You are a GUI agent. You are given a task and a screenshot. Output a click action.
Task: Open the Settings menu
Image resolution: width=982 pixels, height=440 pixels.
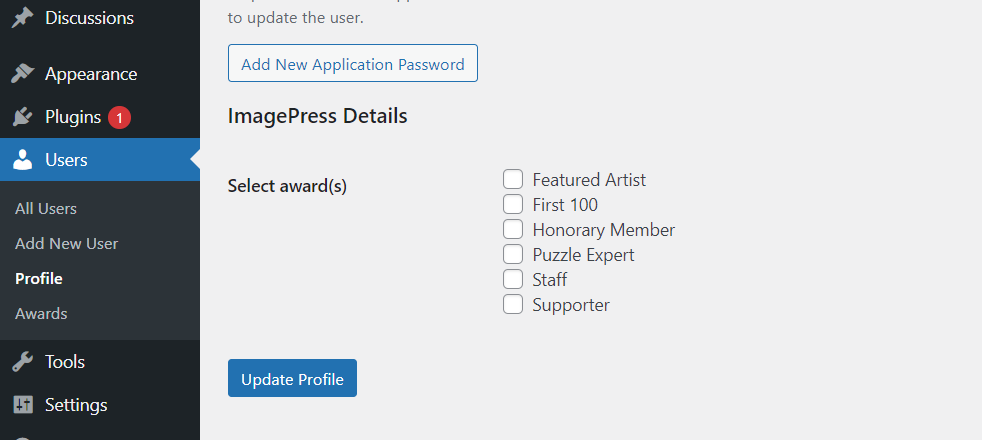click(76, 405)
